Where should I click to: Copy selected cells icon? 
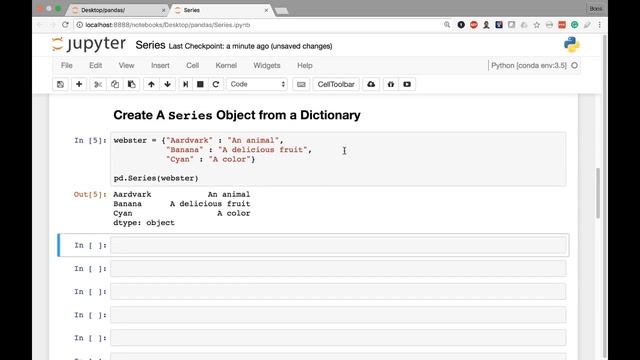pos(115,84)
